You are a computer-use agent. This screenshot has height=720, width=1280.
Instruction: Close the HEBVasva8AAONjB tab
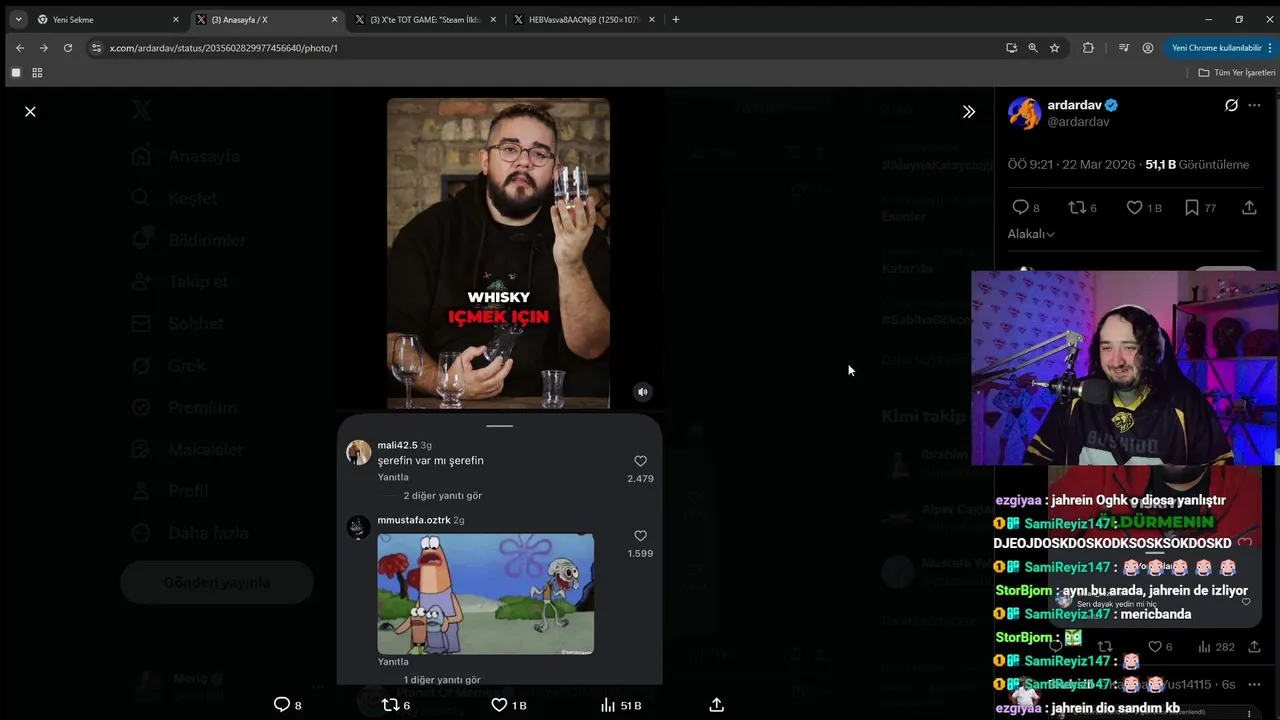652,19
